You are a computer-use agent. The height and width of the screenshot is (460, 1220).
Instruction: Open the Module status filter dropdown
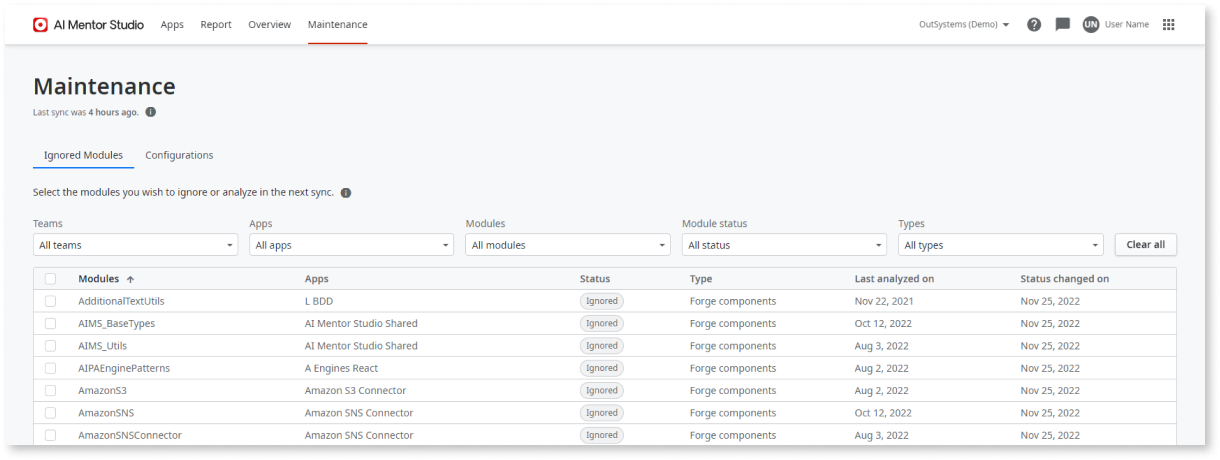click(783, 245)
